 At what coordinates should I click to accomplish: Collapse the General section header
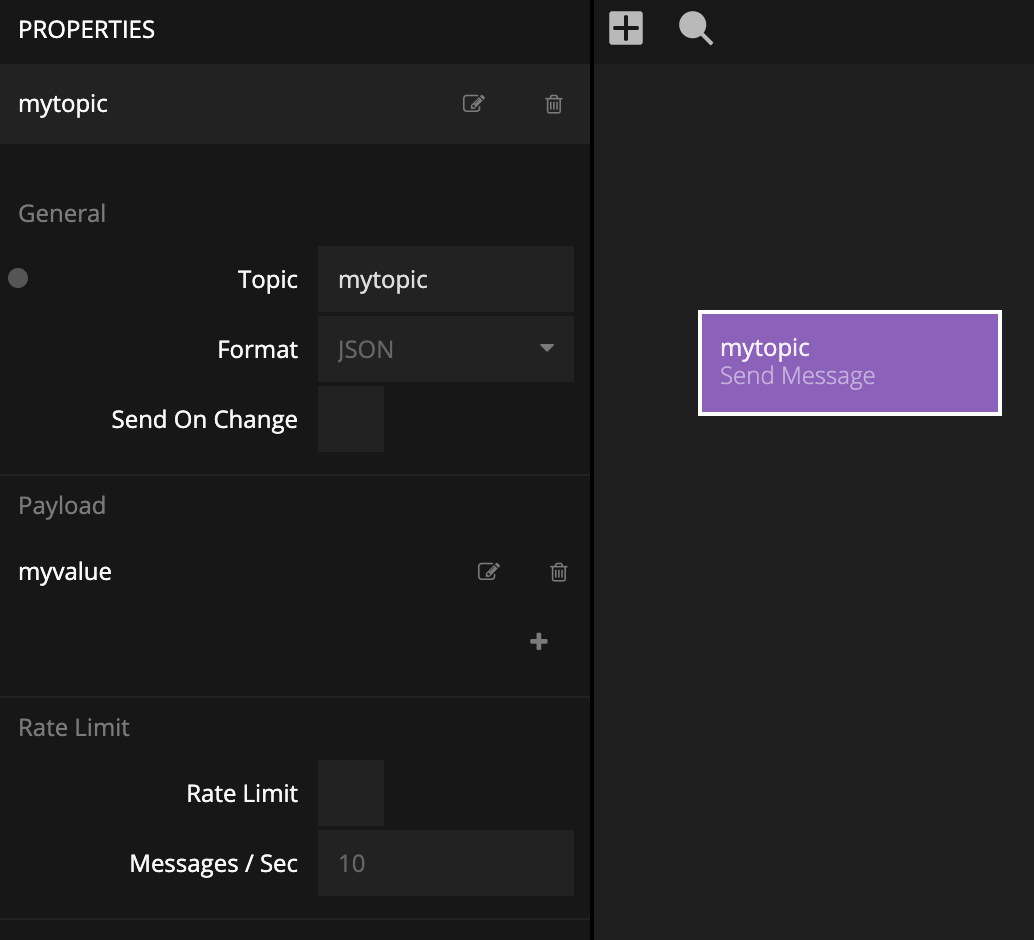click(x=62, y=213)
